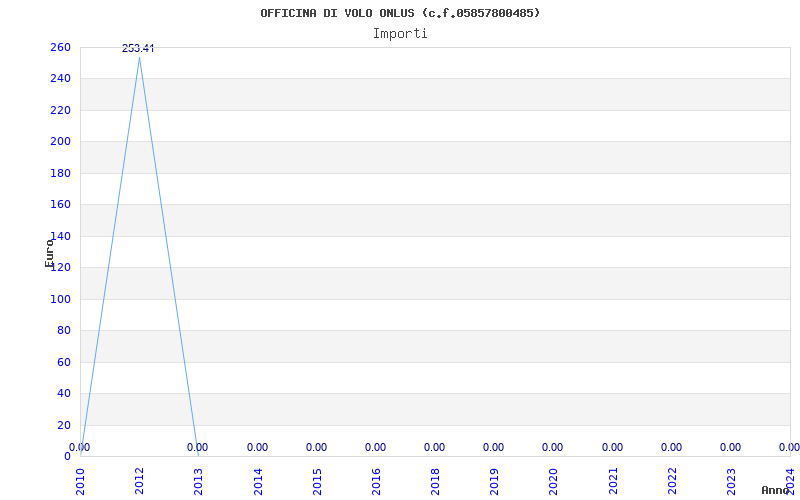Select the 0.00 value above year 2014

coord(257,447)
